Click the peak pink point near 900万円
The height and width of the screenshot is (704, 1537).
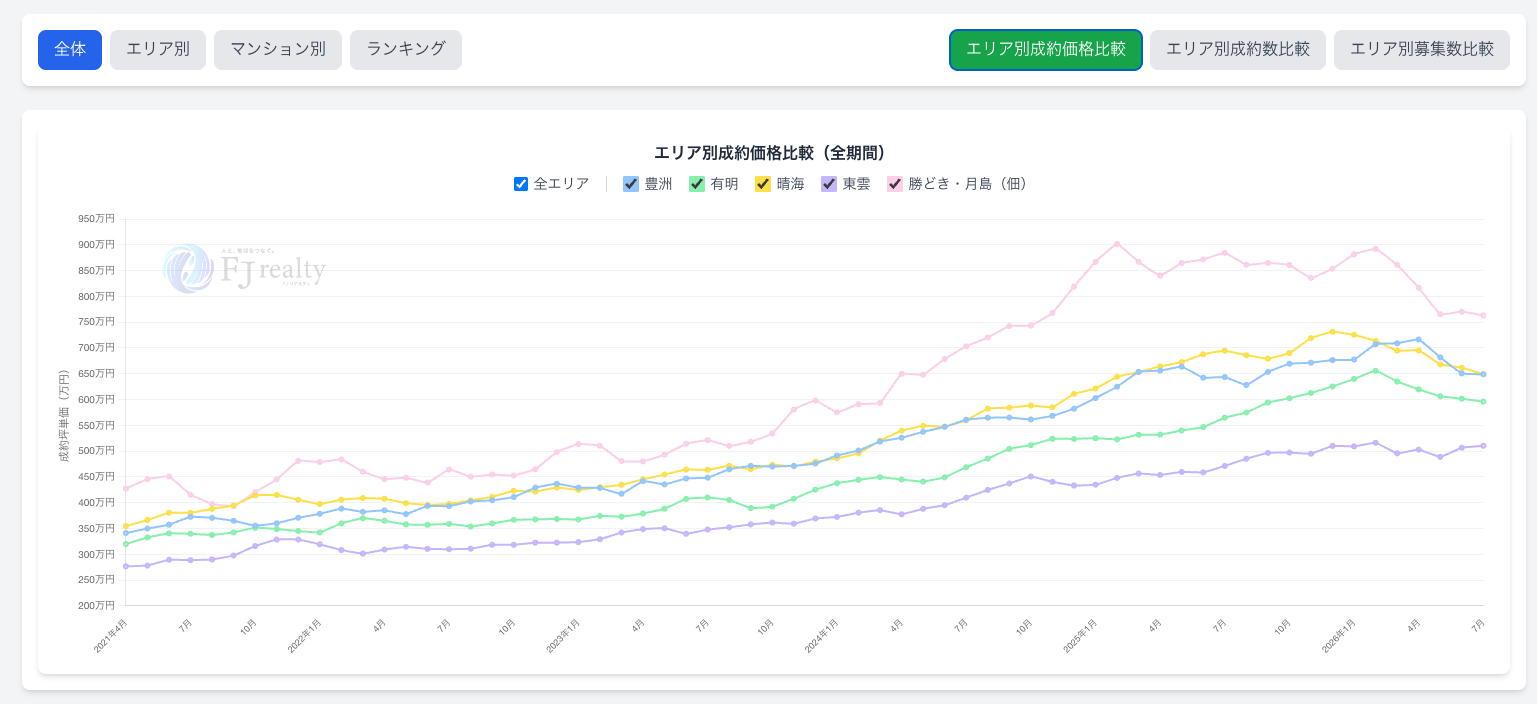1117,243
